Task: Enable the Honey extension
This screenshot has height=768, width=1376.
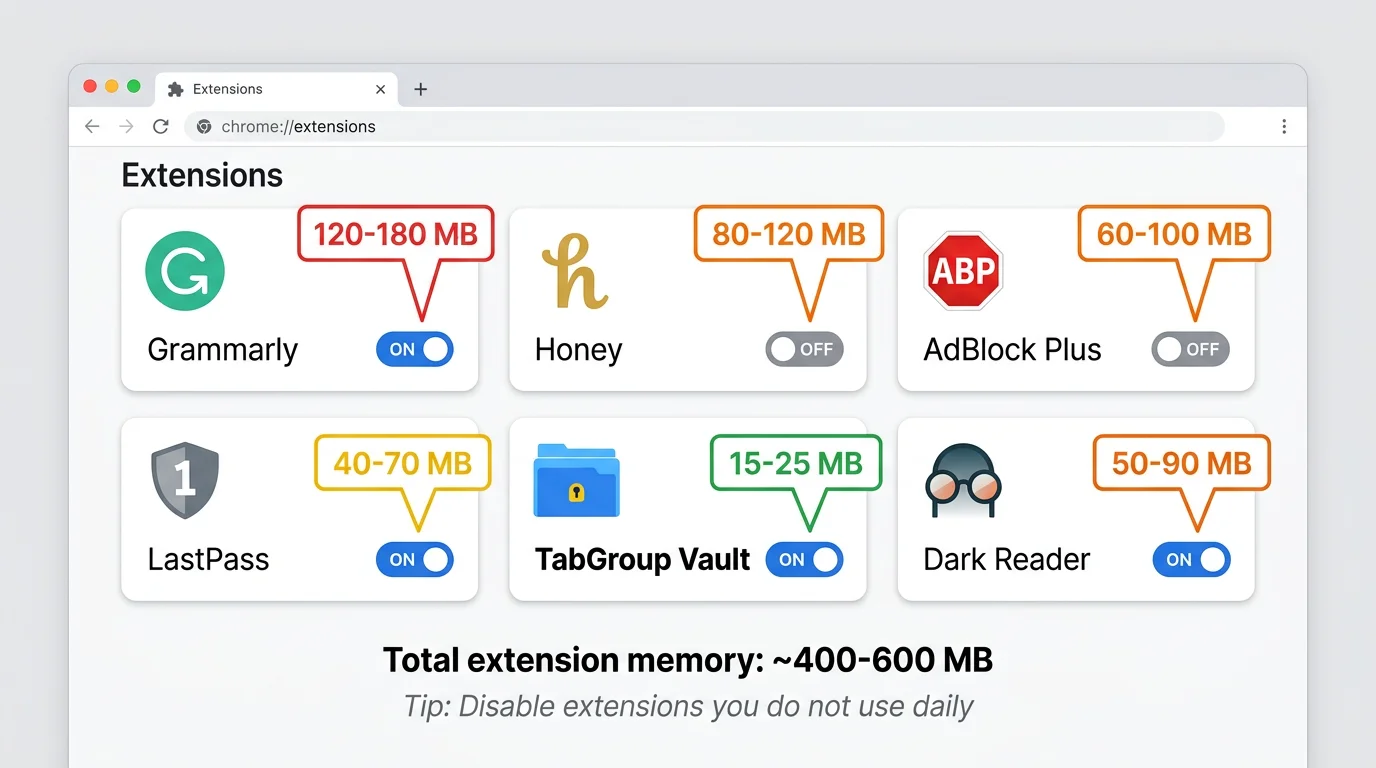Action: [804, 349]
